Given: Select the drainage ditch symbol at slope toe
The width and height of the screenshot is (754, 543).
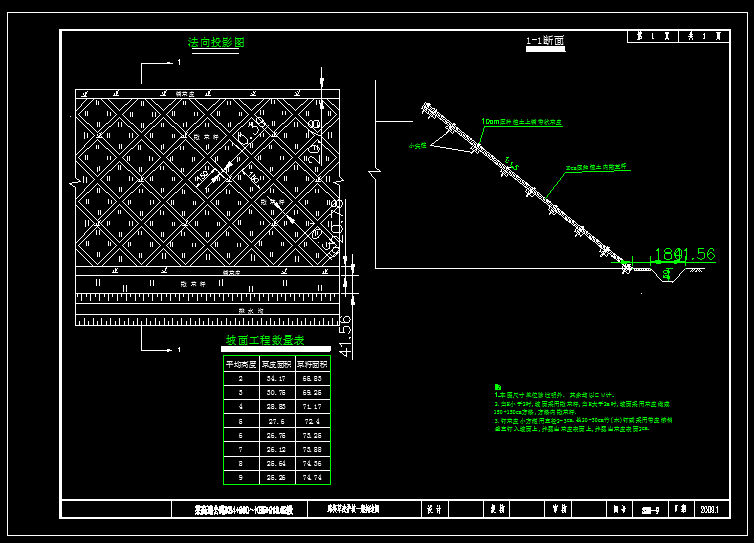Looking at the screenshot, I should click(x=668, y=273).
